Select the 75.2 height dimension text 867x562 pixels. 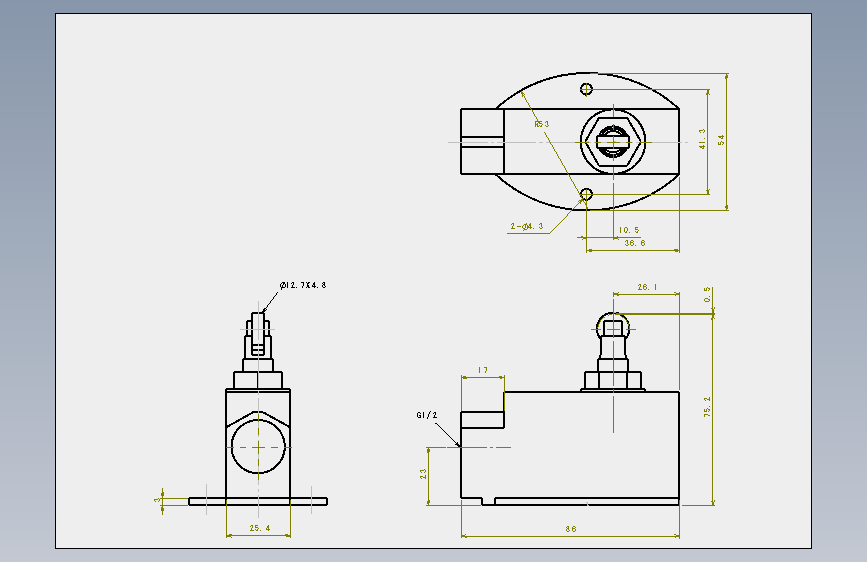(707, 406)
